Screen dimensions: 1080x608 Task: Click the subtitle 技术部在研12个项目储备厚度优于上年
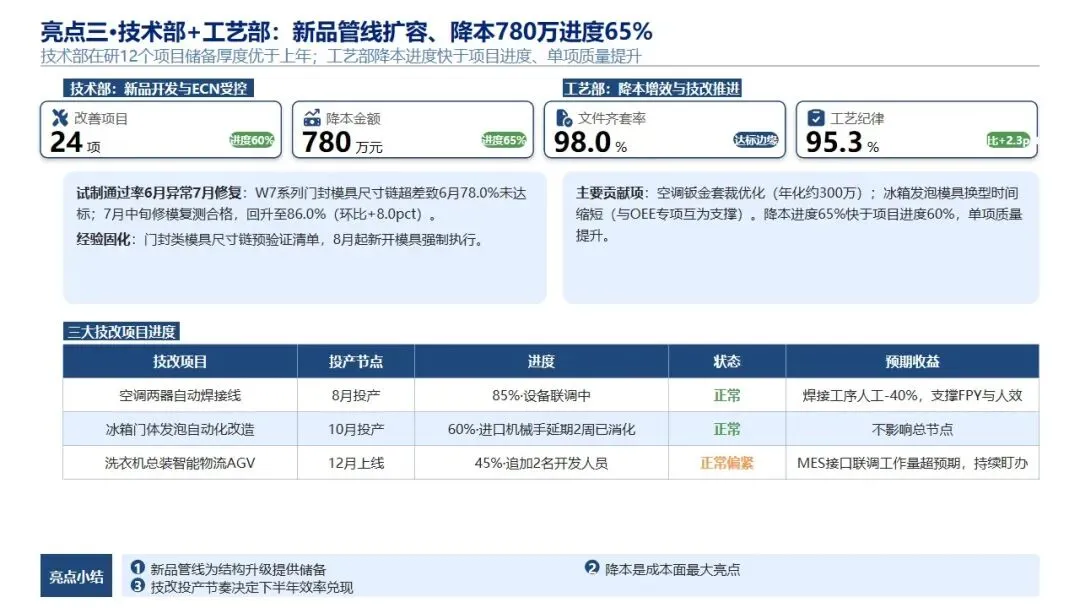point(341,56)
